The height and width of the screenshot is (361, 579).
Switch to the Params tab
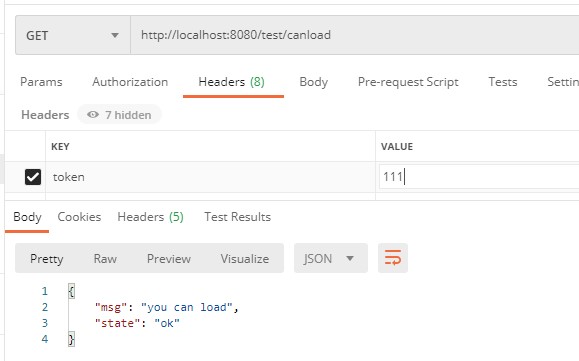[41, 82]
